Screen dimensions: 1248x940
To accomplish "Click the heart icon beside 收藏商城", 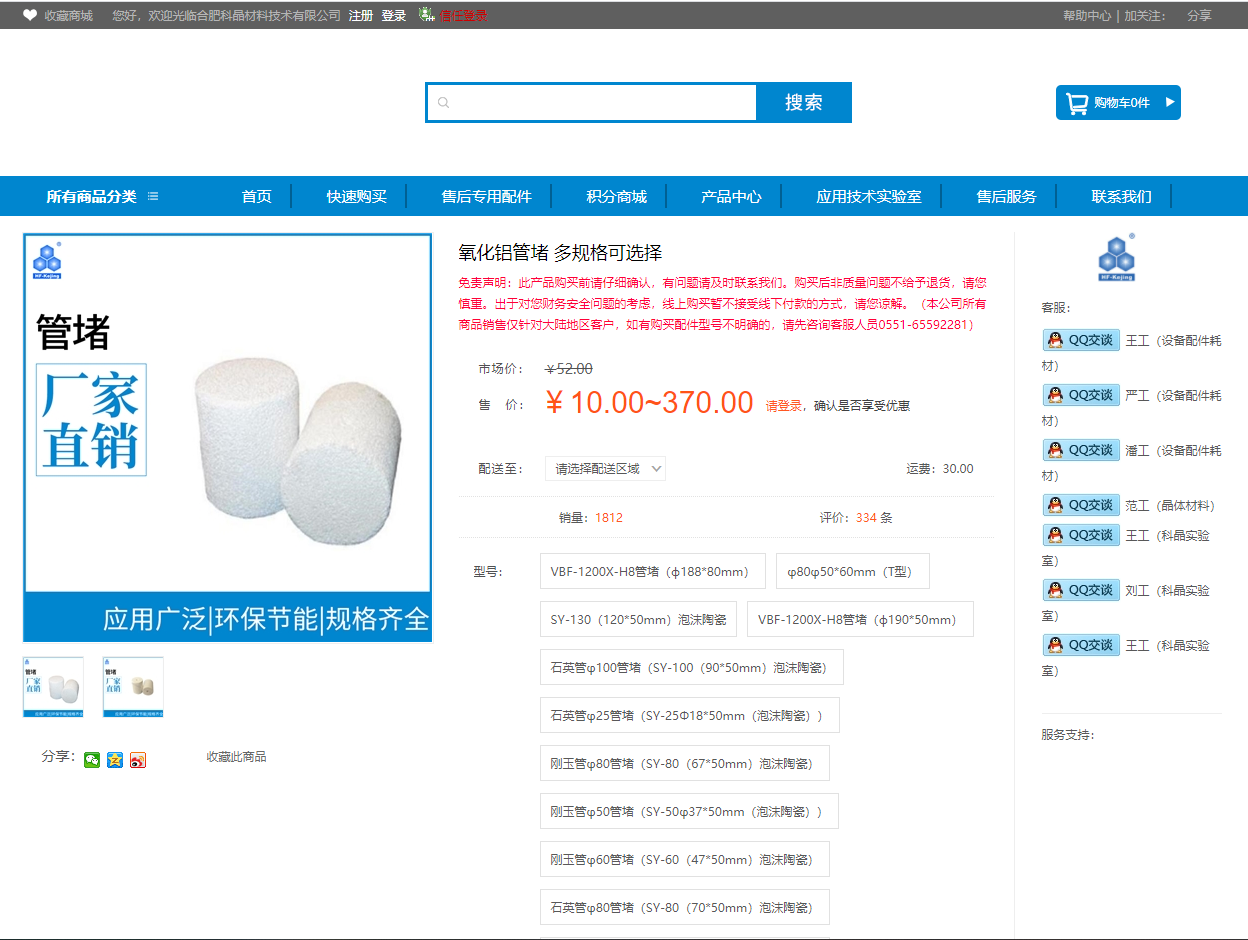I will tap(30, 15).
